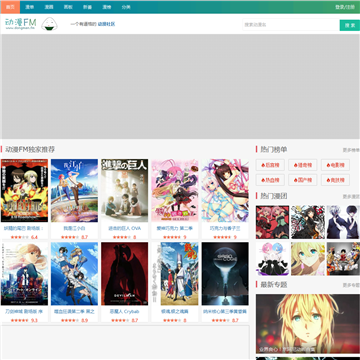Viewport: 360px width, 360px height.
Task: Open the 巧克力与香子兰 catgirl poster
Action: point(225,190)
